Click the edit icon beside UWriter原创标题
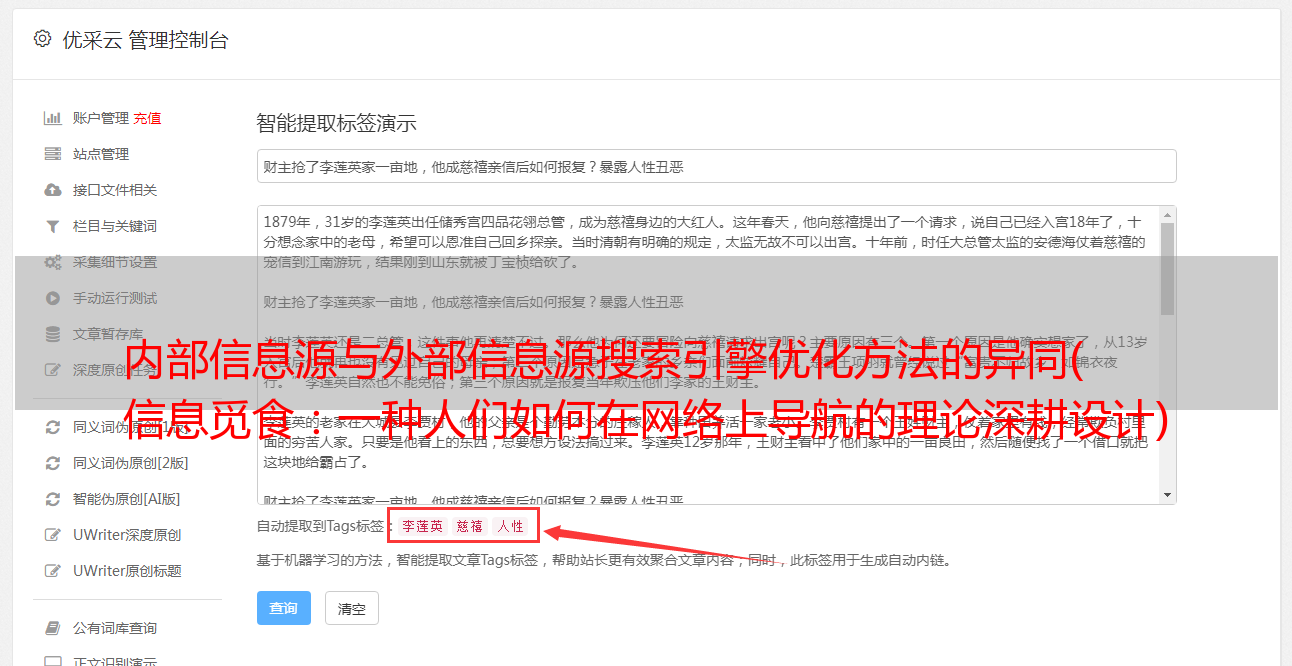 coord(53,571)
